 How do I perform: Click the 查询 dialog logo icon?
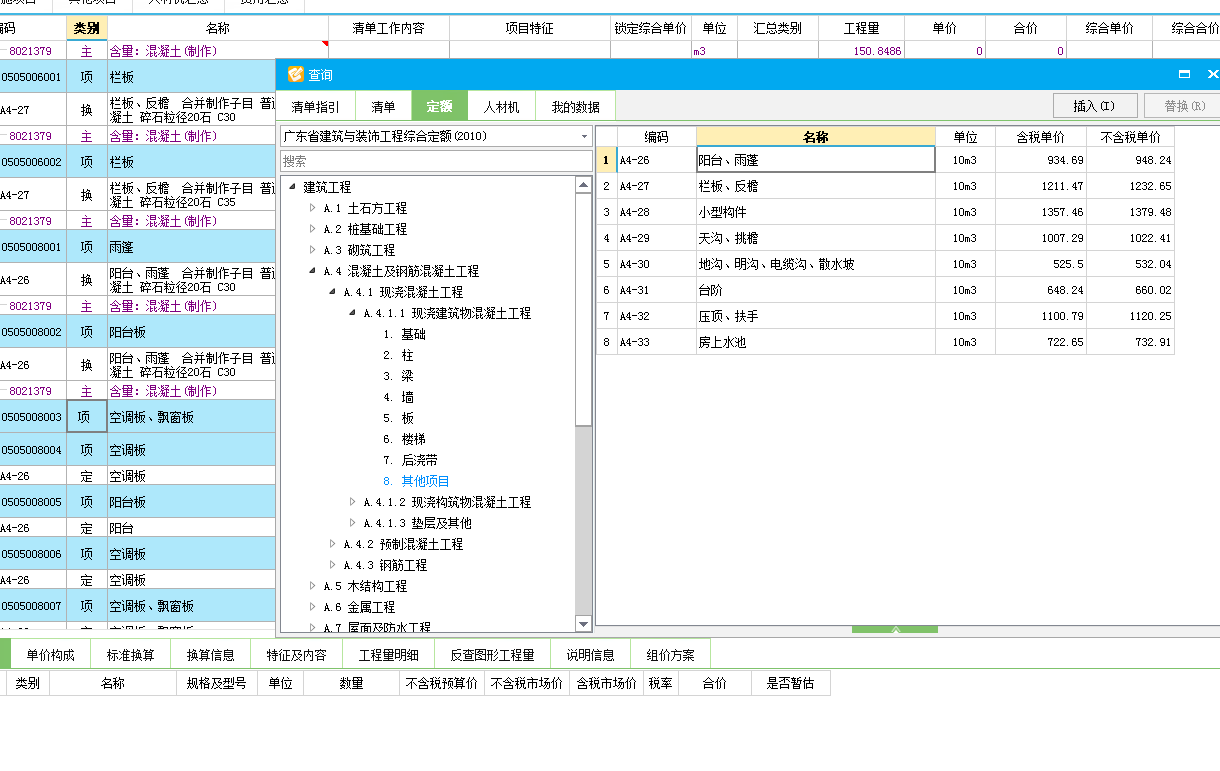click(x=295, y=74)
